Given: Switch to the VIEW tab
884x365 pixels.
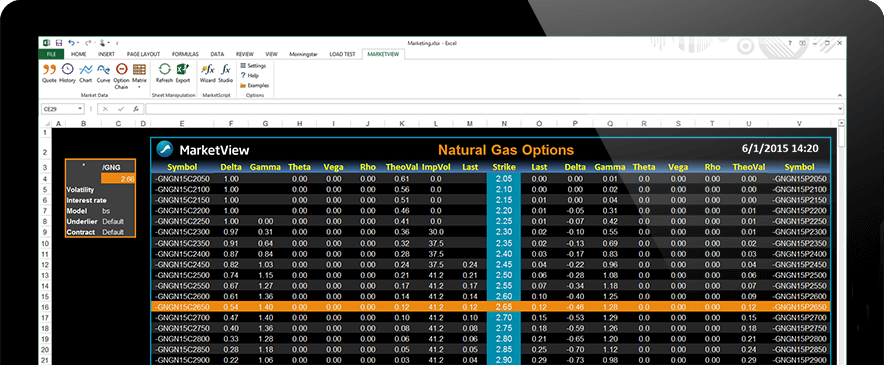Looking at the screenshot, I should (x=271, y=54).
